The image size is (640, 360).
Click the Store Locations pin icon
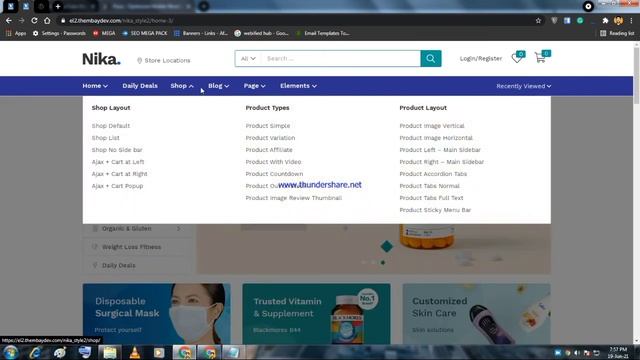139,60
